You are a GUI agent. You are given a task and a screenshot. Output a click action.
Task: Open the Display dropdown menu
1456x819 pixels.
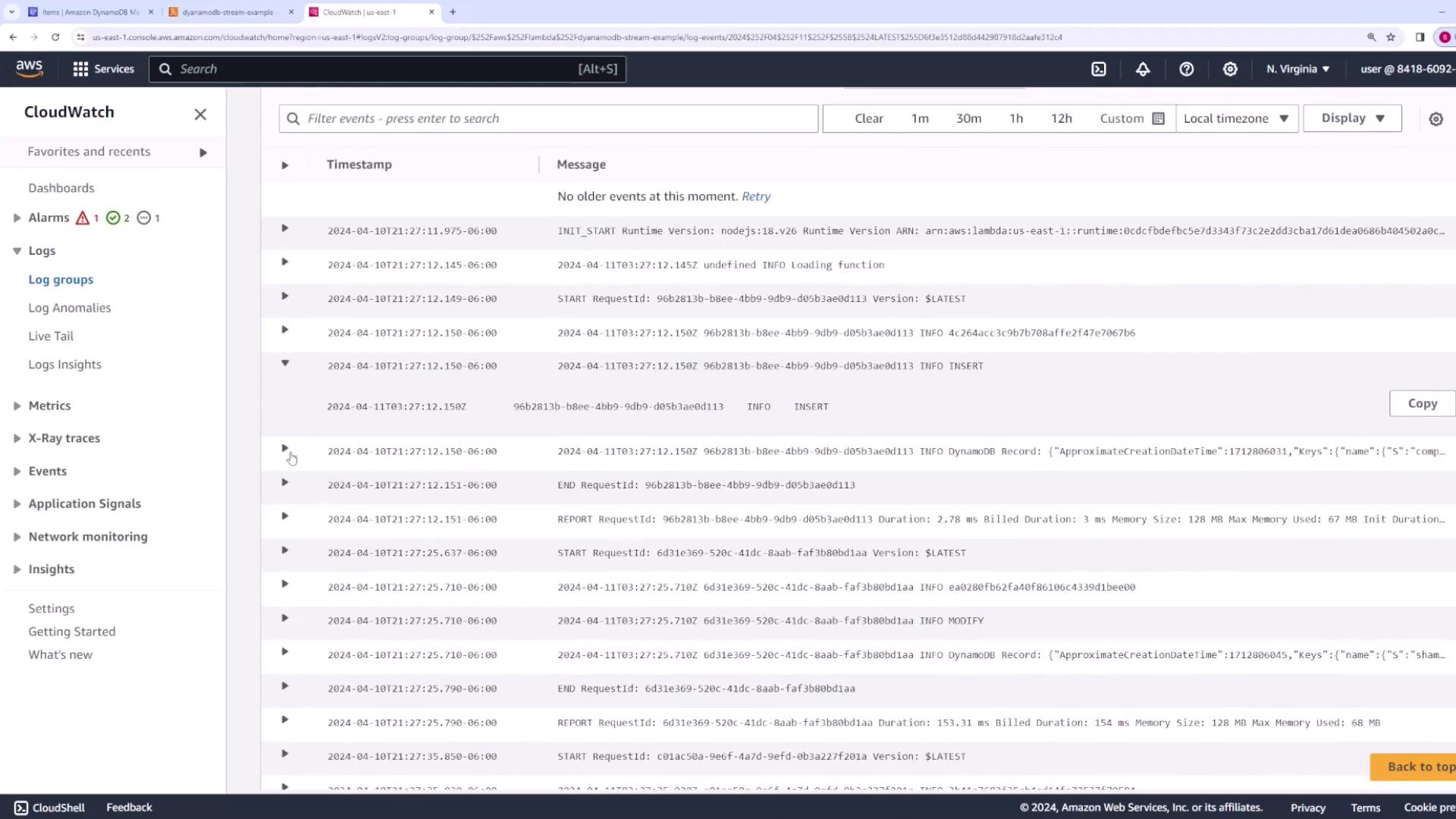(1352, 118)
